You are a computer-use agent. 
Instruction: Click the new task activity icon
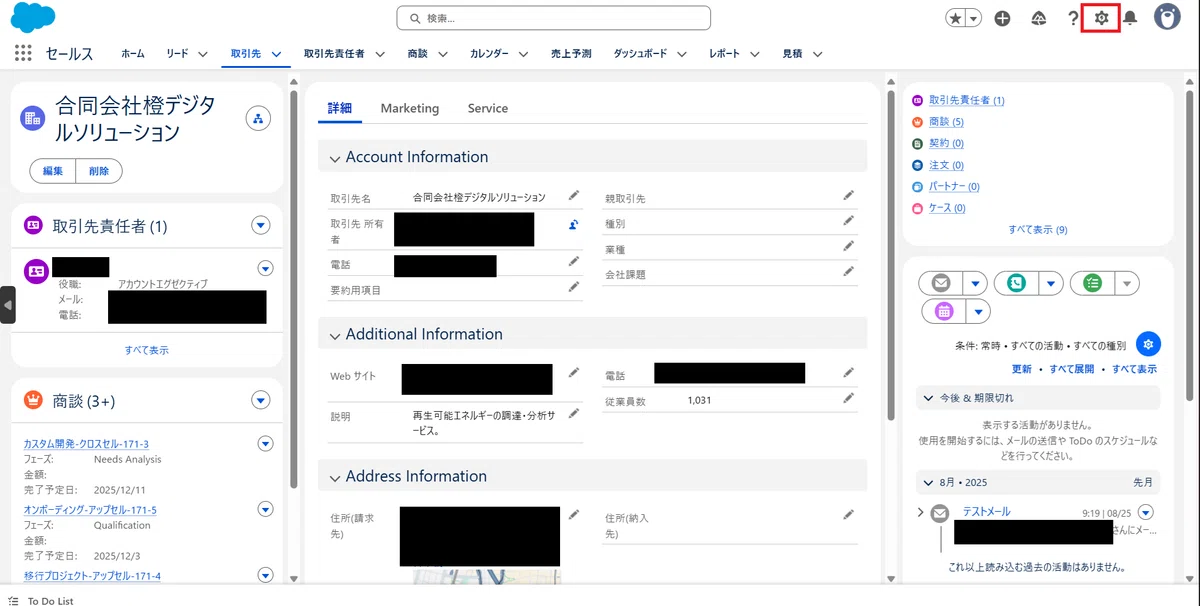click(x=1092, y=283)
